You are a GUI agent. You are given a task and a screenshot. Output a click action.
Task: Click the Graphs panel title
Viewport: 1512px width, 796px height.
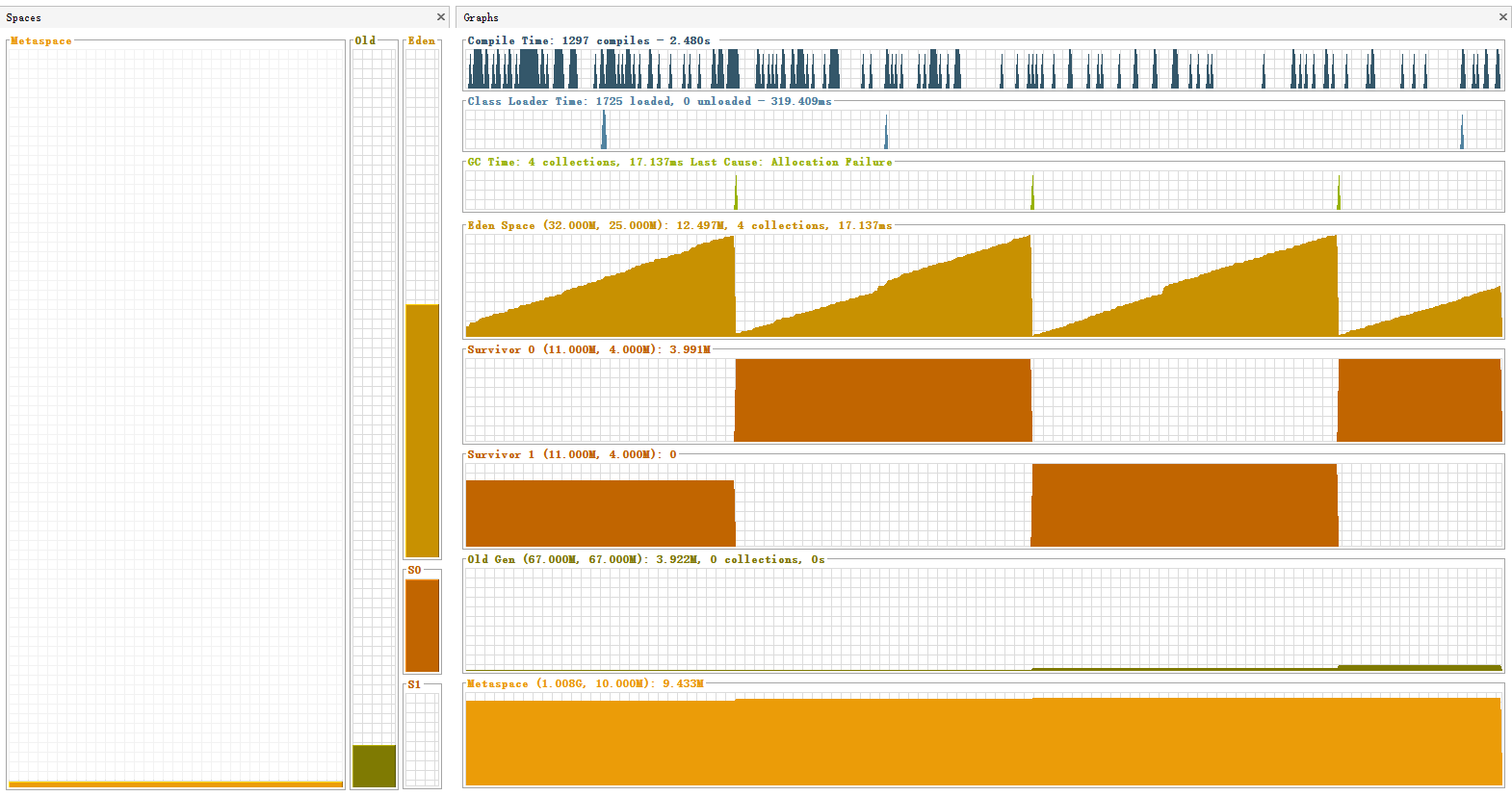pyautogui.click(x=481, y=17)
